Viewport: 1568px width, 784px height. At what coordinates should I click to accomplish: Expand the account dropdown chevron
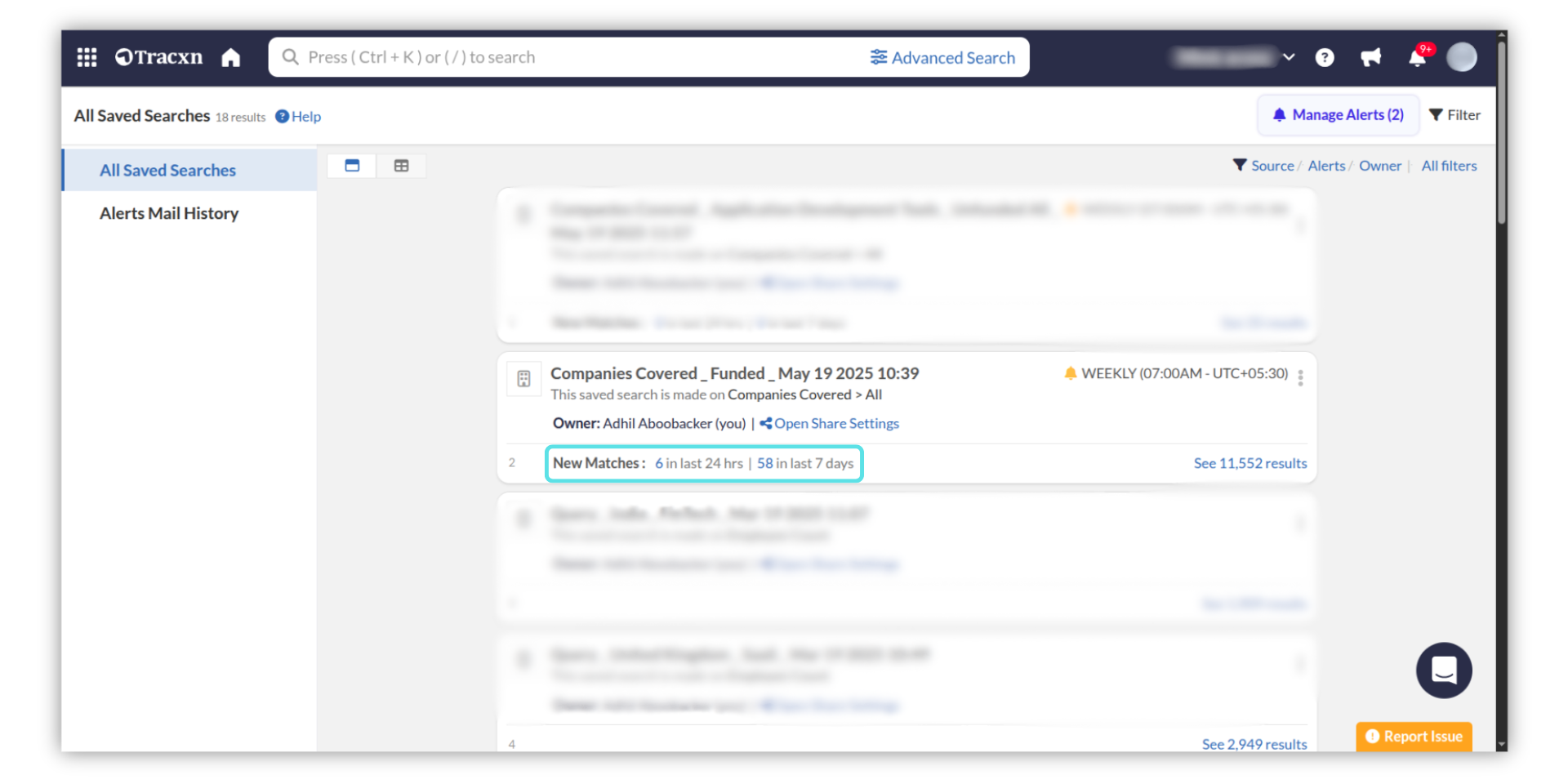(1289, 58)
